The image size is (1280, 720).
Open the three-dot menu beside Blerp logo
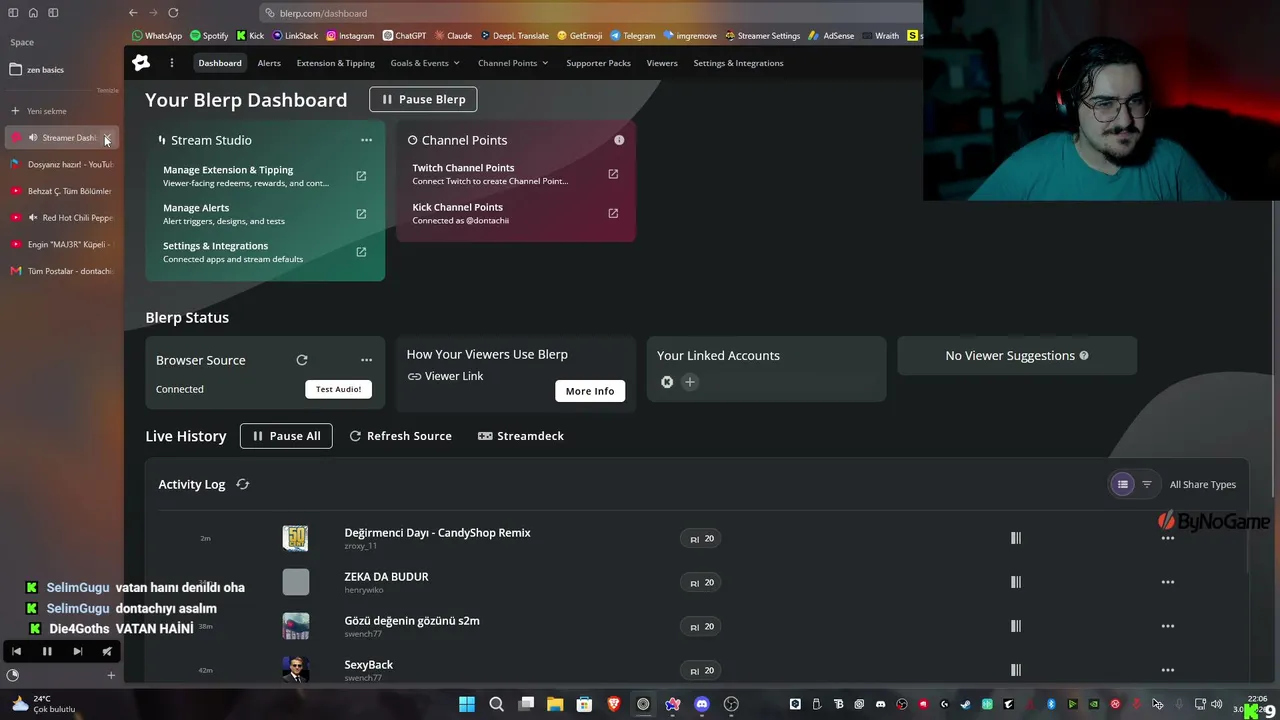172,63
